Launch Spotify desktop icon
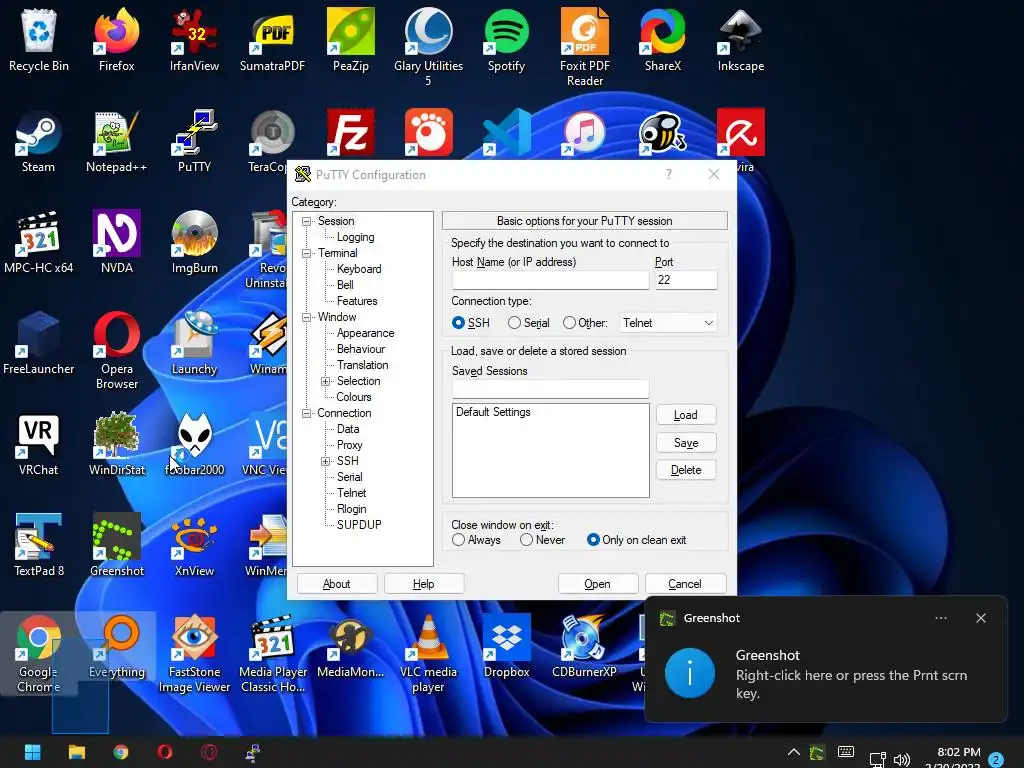 [506, 39]
